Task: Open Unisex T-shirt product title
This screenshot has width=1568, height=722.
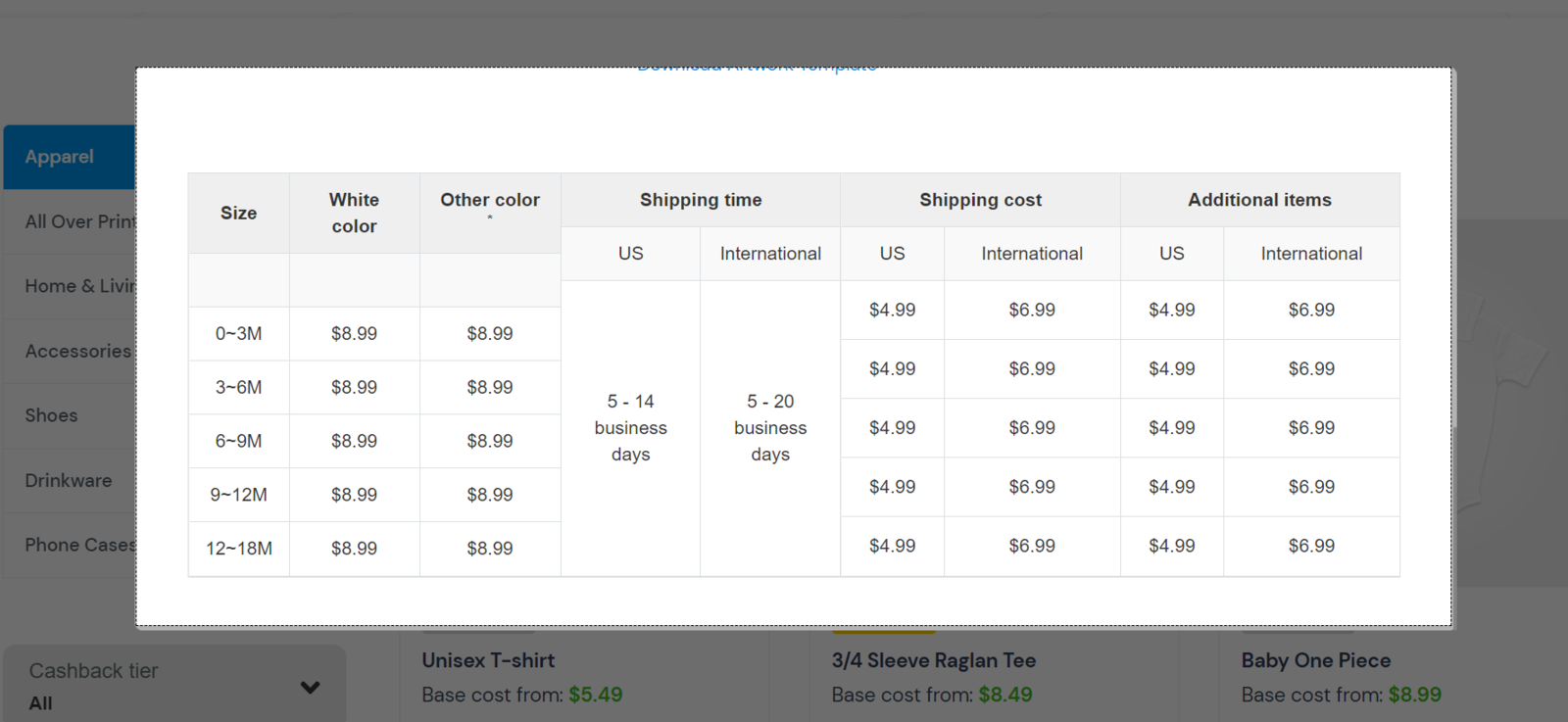Action: (x=488, y=660)
